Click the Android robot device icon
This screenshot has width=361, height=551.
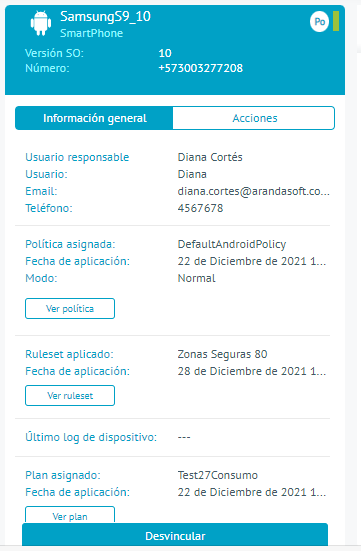tap(41, 23)
